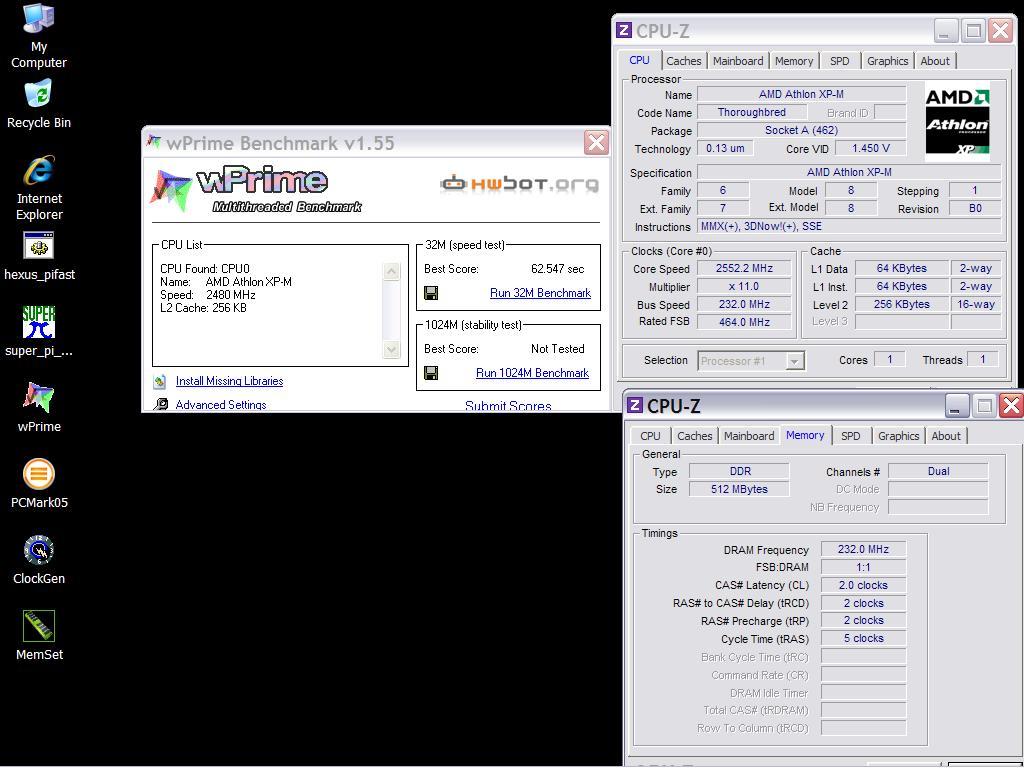
Task: Click the Multiplier value x 11.0
Action: coord(744,286)
